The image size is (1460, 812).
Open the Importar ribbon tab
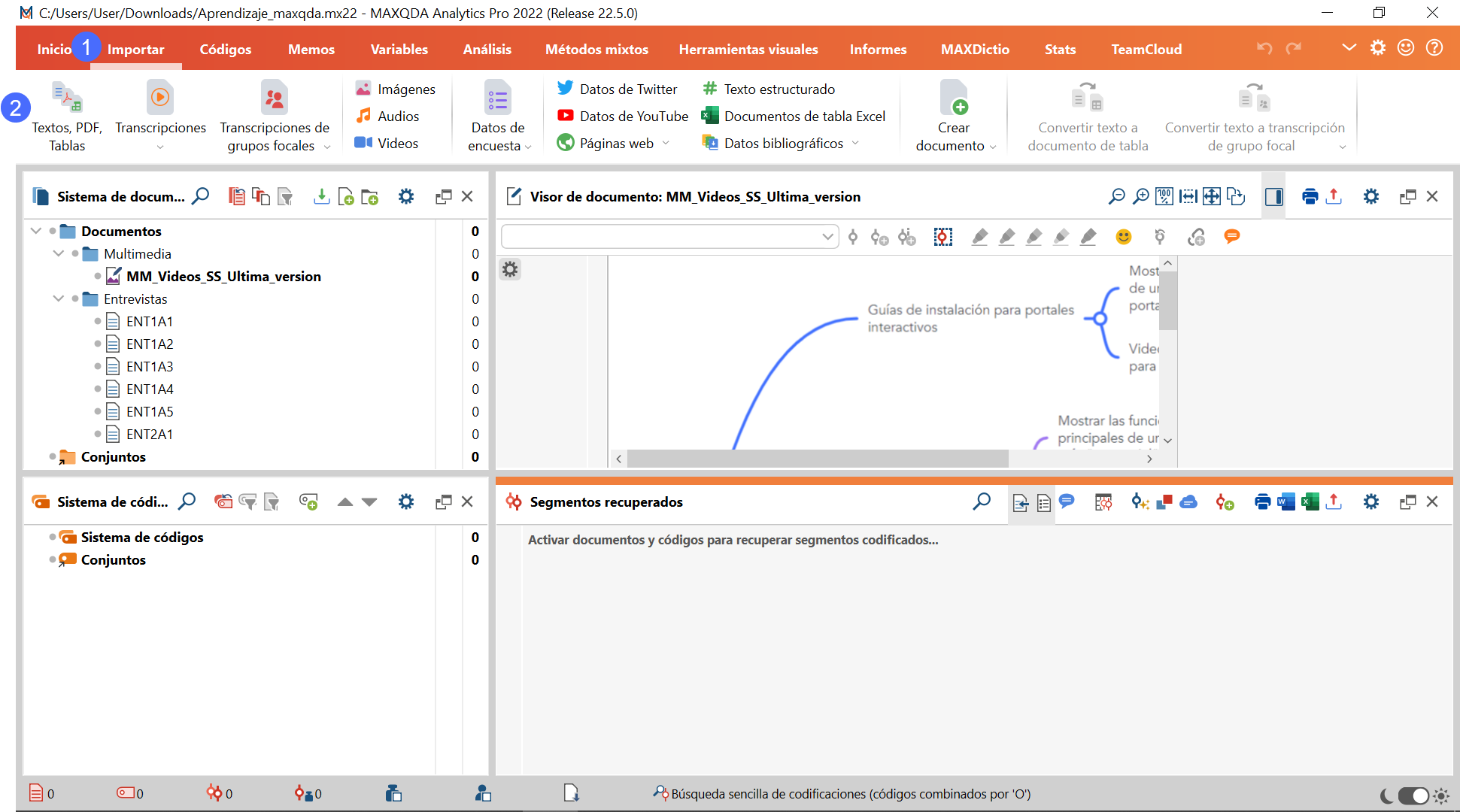coord(135,50)
